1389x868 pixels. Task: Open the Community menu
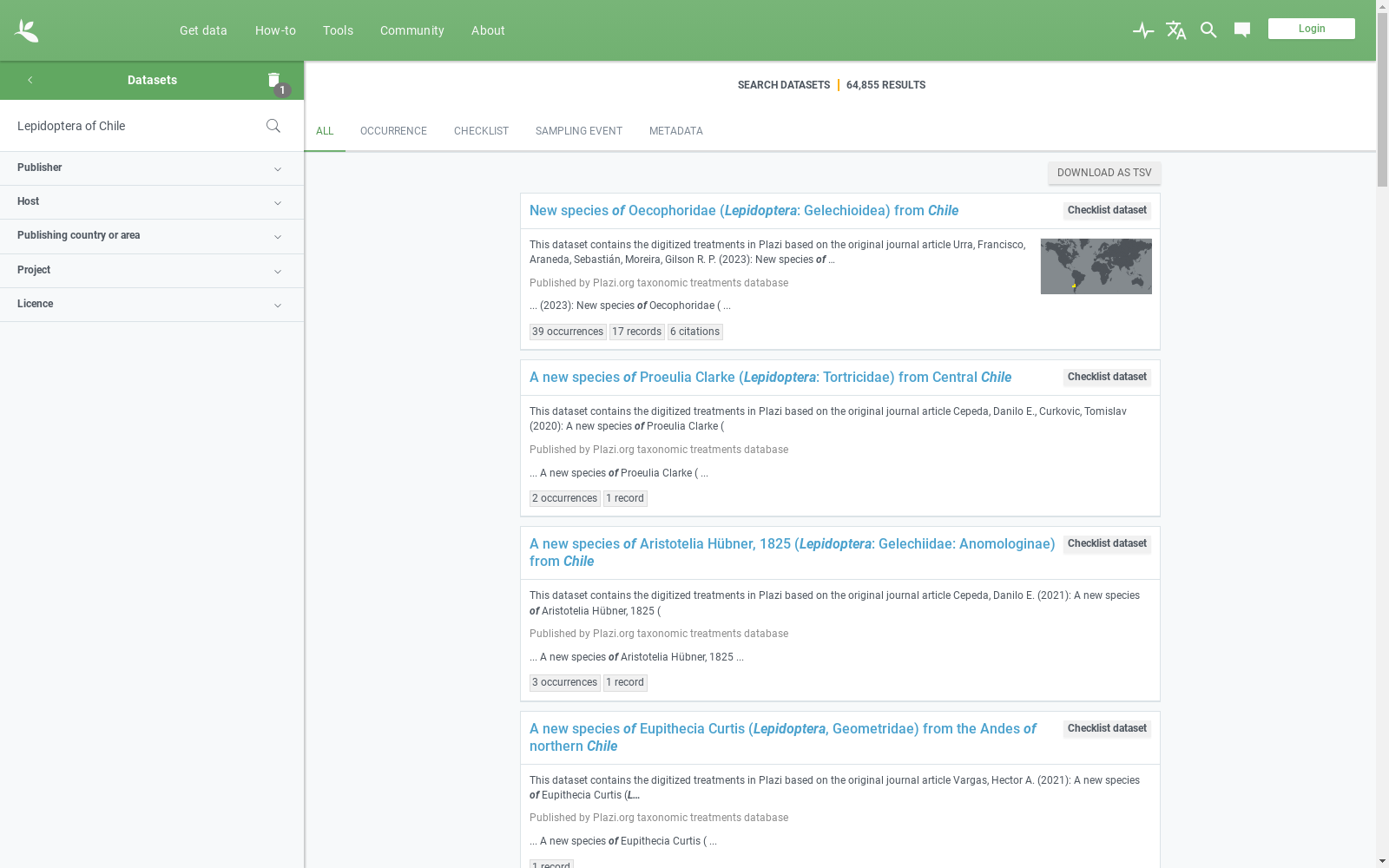pos(412,30)
